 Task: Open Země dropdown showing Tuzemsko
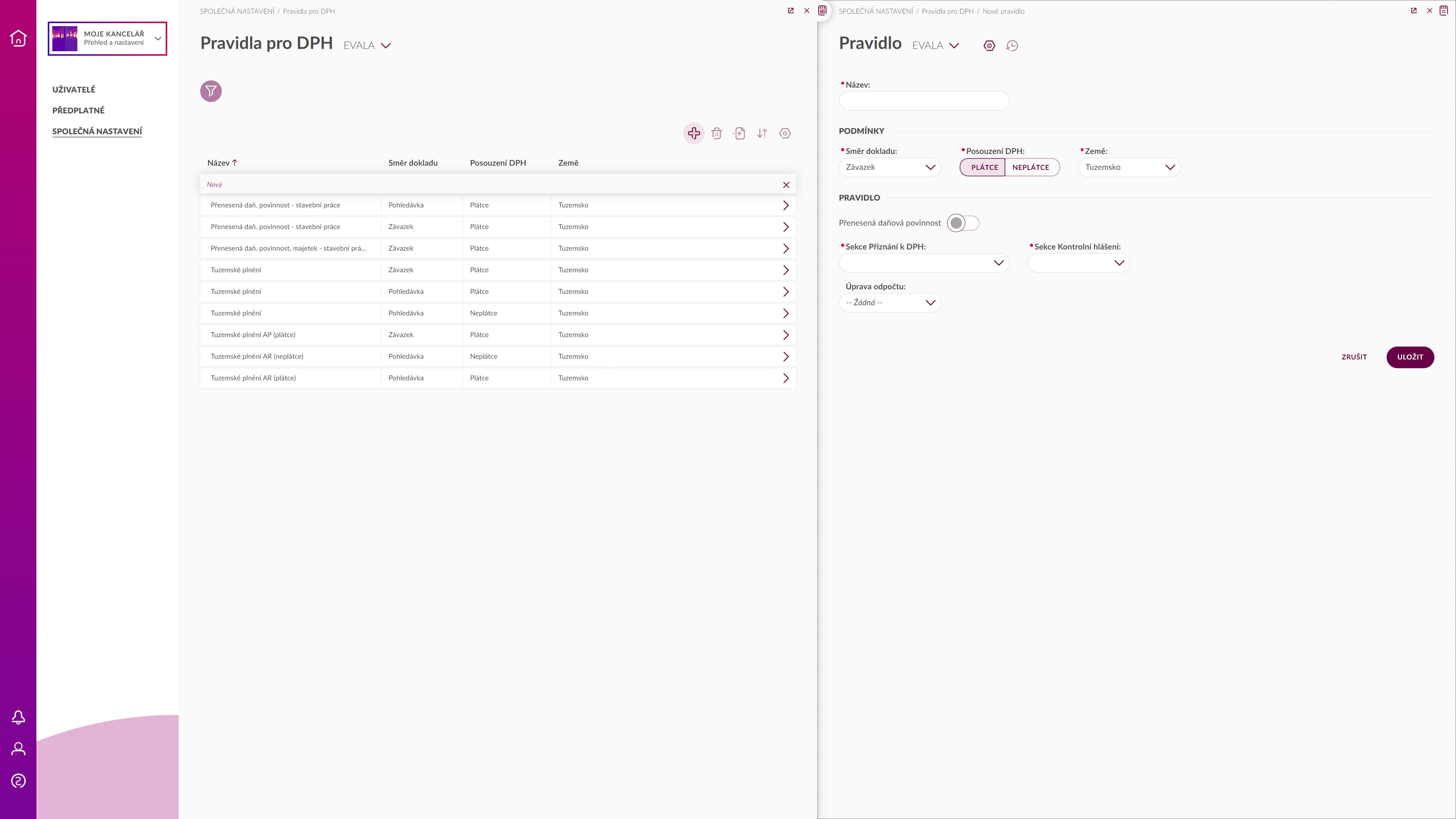[1129, 167]
